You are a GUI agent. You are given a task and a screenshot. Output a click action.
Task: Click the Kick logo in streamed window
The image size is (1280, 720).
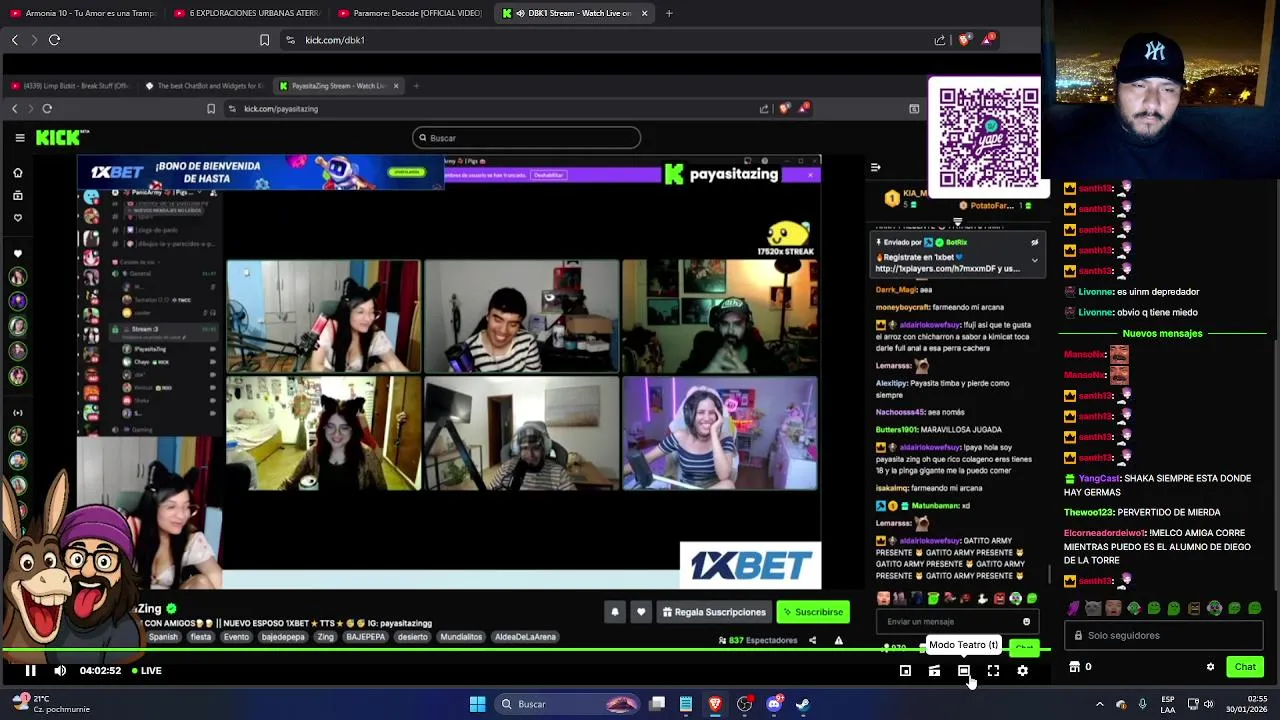point(62,138)
